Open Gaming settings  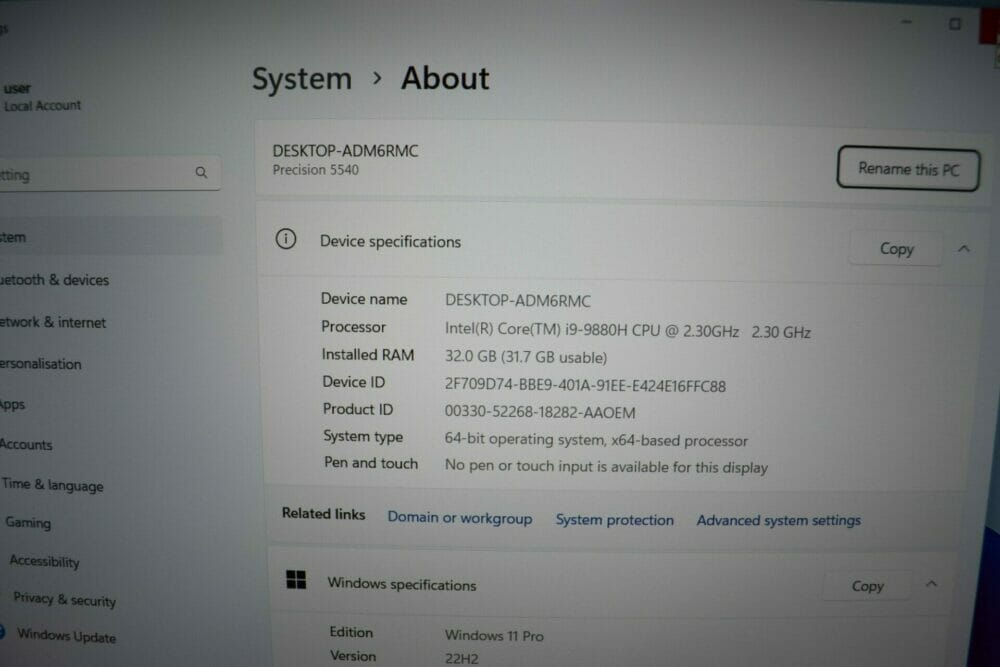28,522
